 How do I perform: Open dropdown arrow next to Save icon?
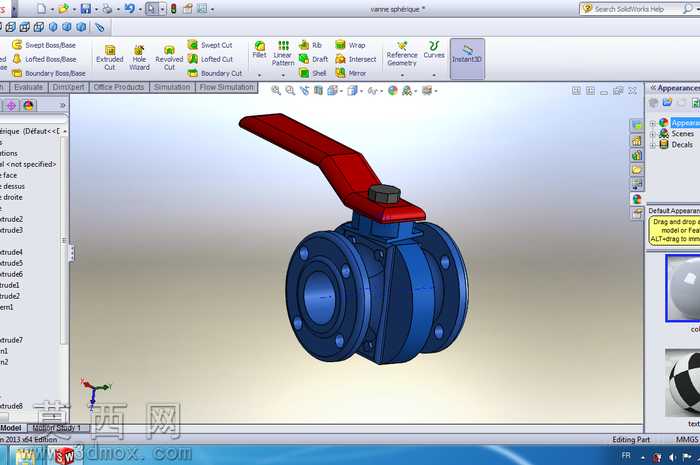pos(96,9)
